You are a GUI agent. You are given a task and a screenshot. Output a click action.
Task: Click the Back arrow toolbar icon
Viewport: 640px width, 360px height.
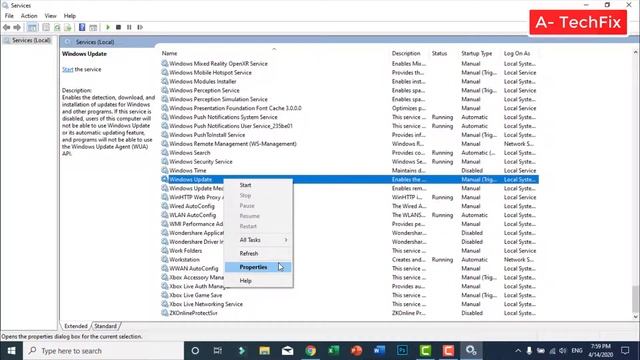7,27
